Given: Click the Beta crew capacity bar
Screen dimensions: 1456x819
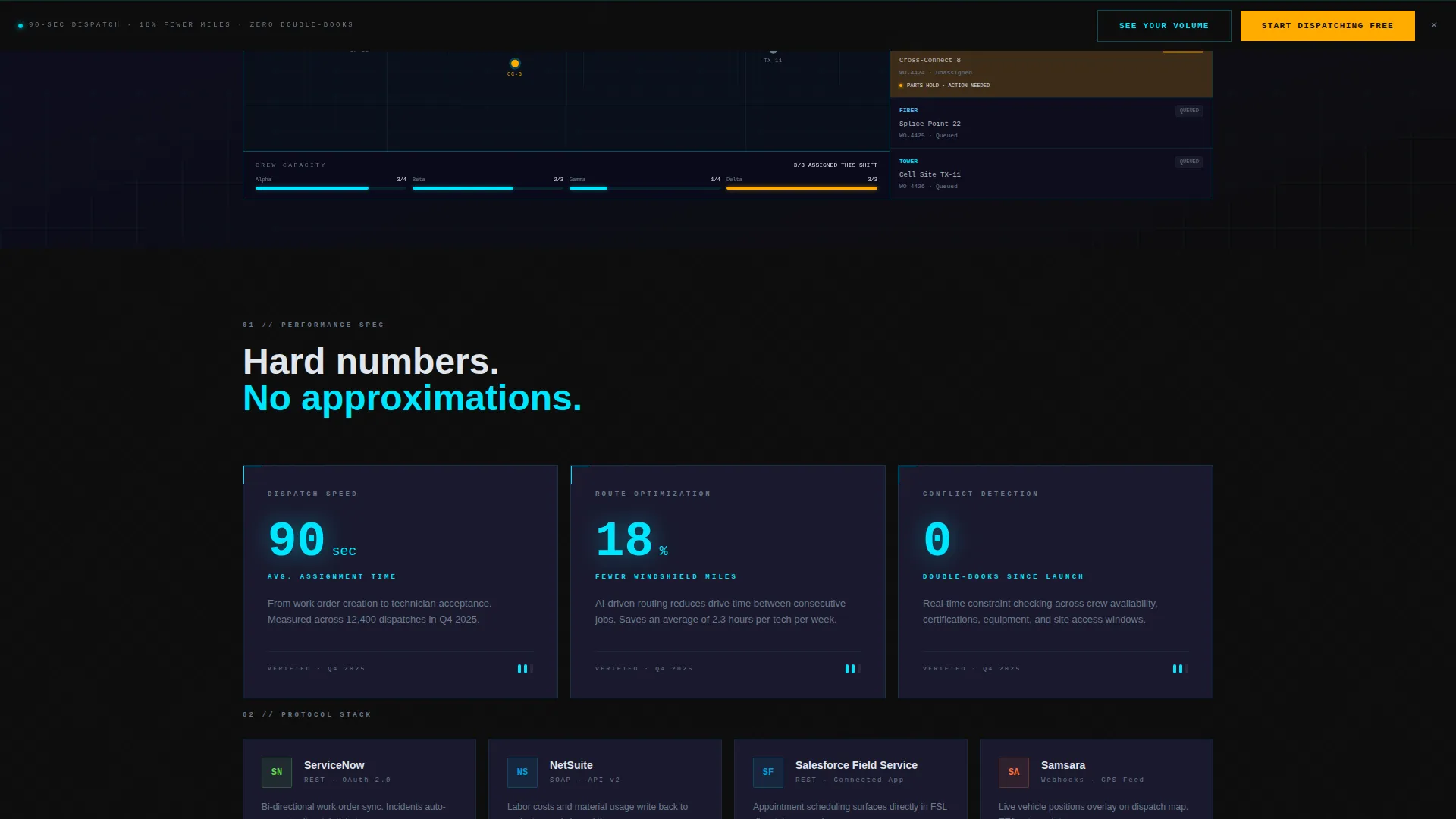Looking at the screenshot, I should pyautogui.click(x=488, y=188).
